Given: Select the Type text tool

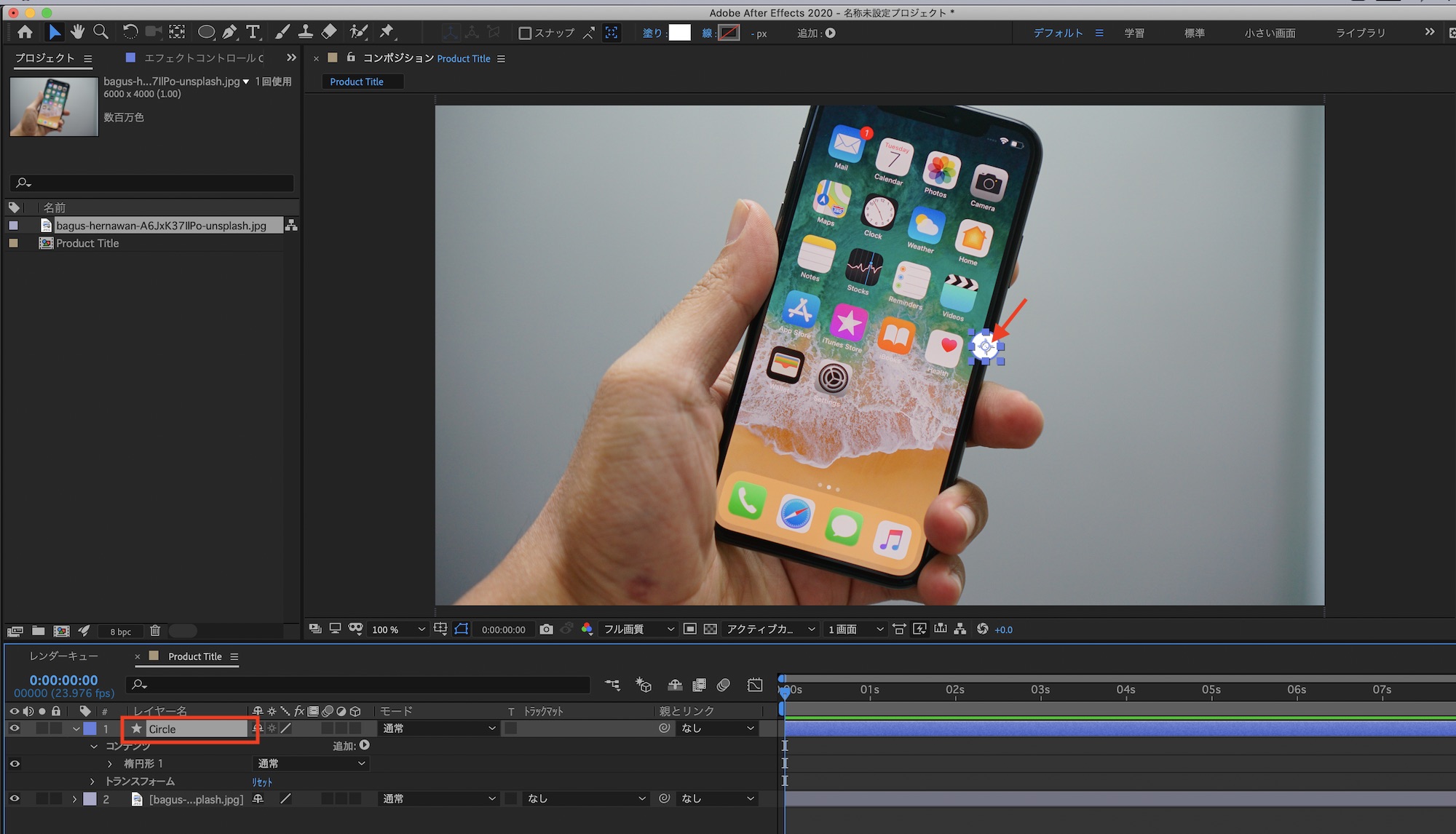Looking at the screenshot, I should 253,32.
